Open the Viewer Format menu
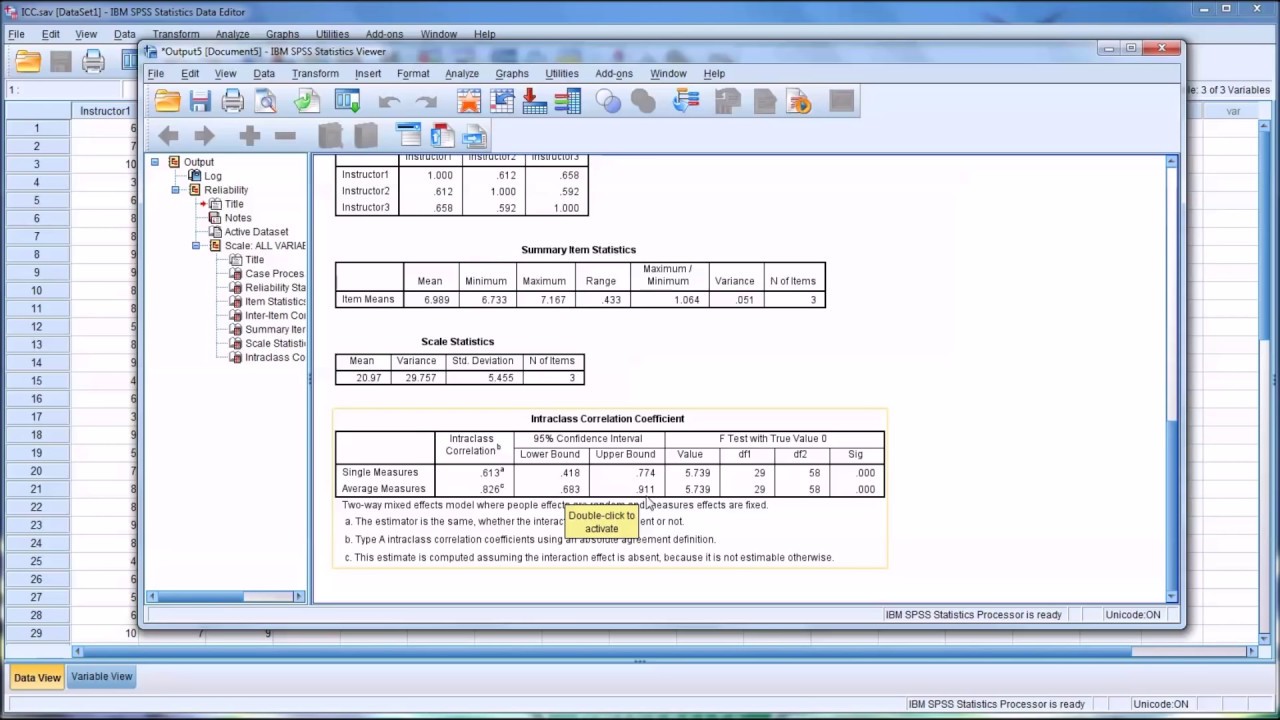This screenshot has width=1280, height=720. (x=413, y=73)
